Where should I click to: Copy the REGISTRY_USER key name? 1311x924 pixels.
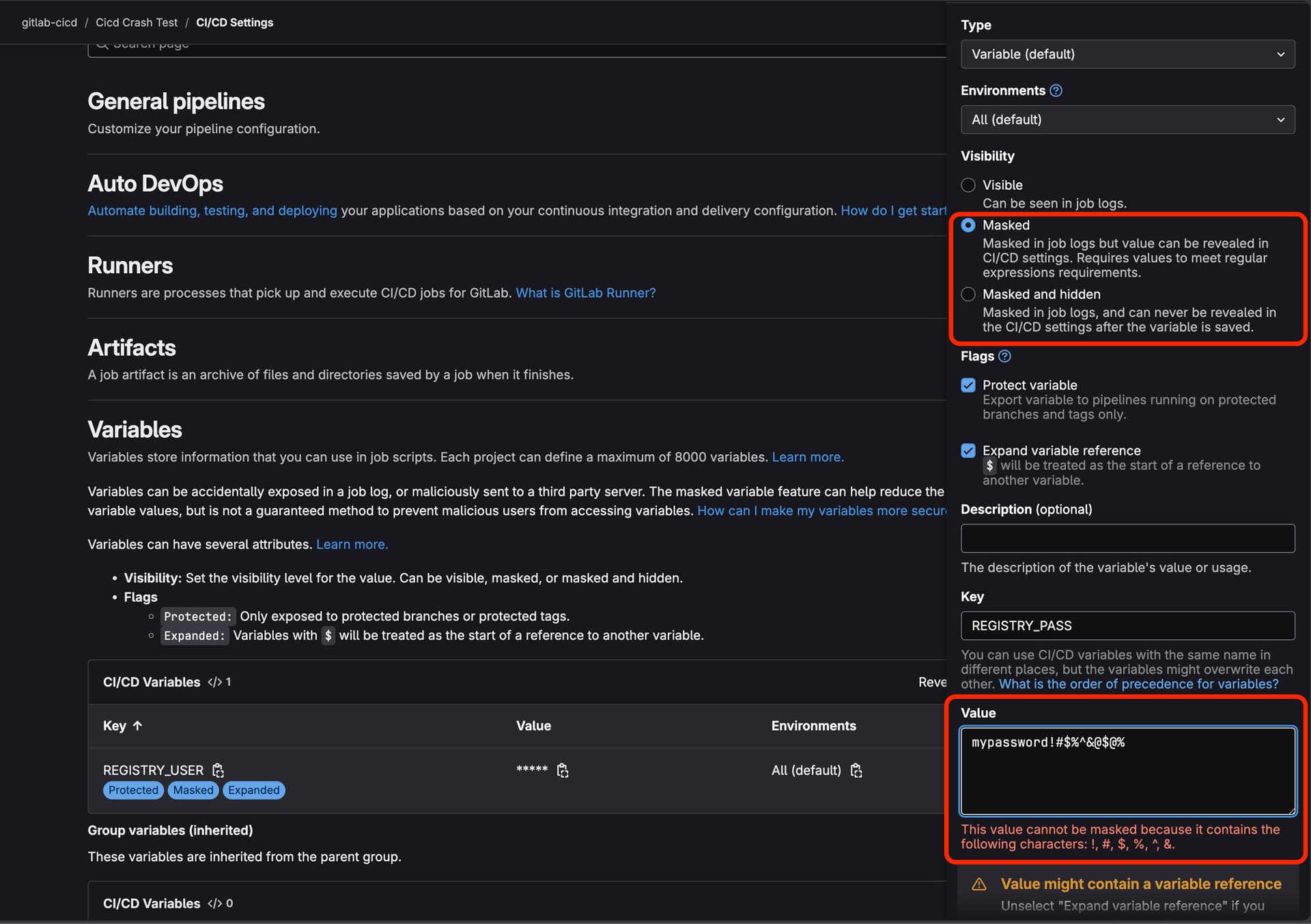(x=218, y=770)
